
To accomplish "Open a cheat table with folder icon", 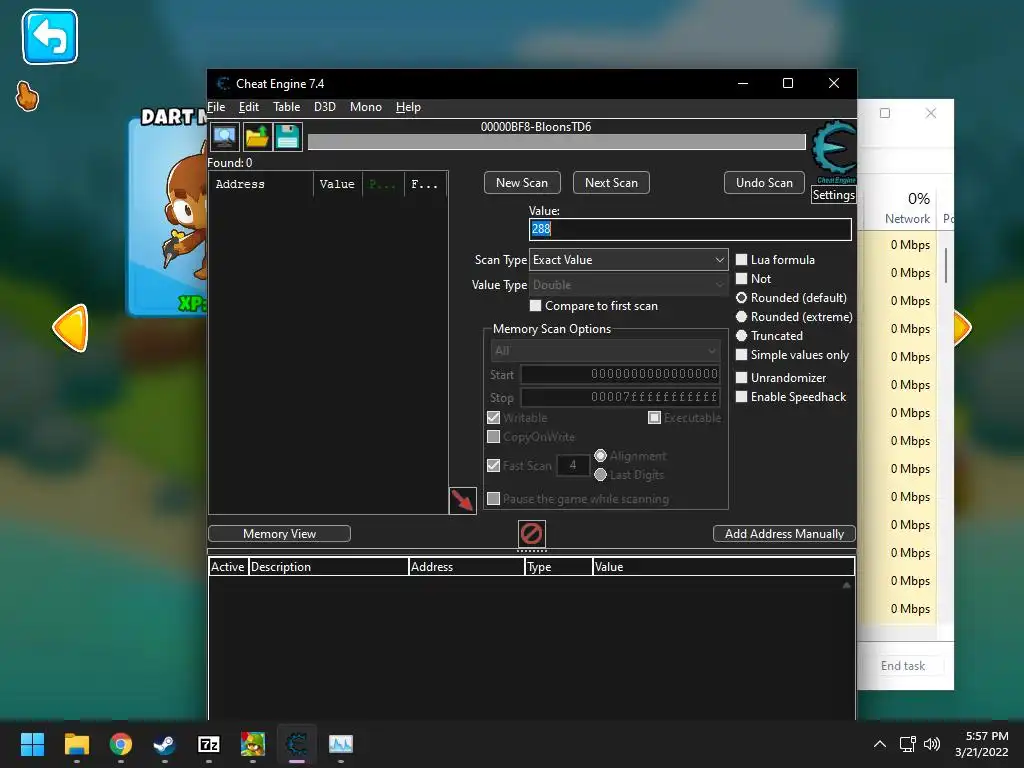I will 257,137.
